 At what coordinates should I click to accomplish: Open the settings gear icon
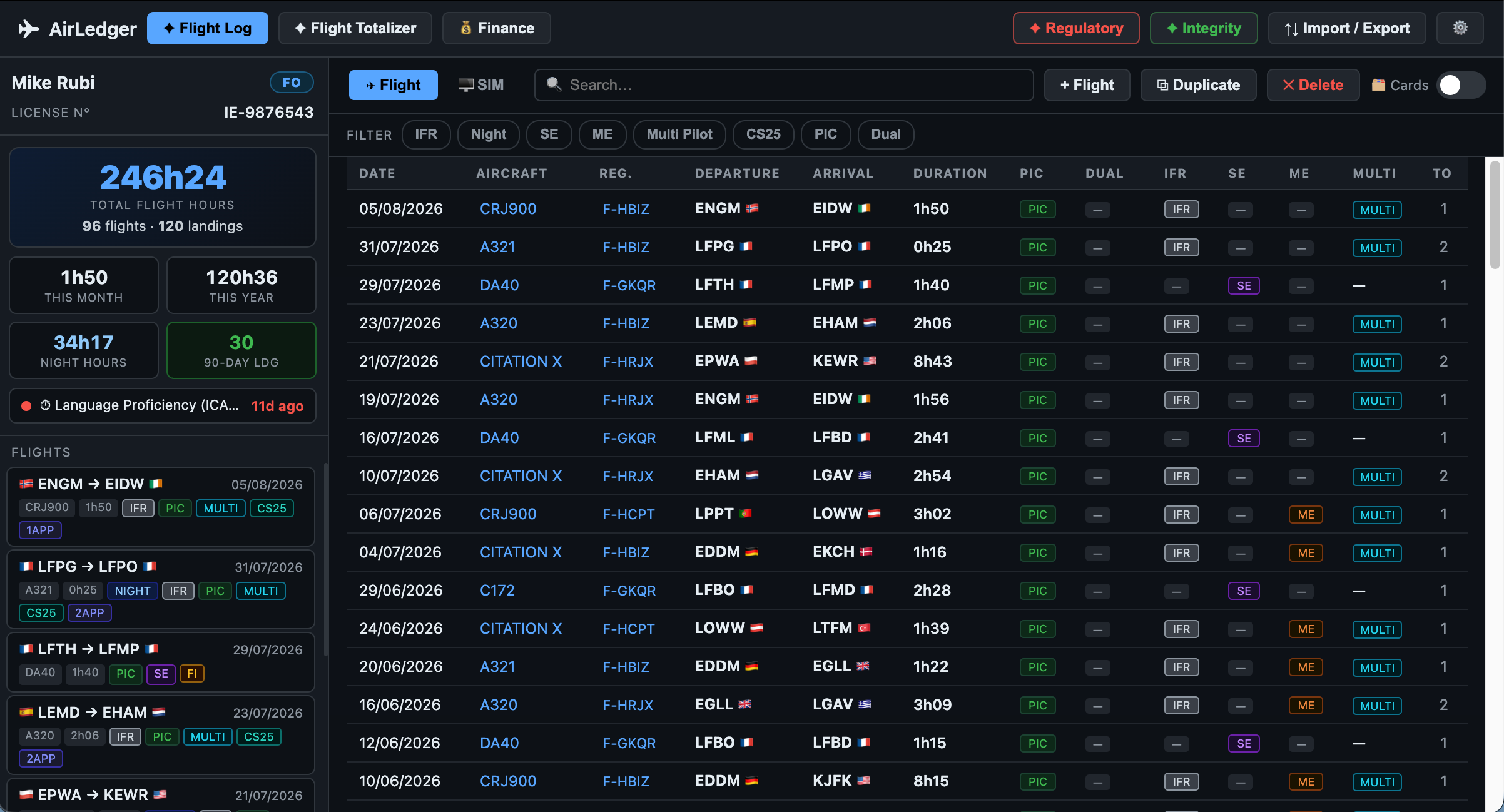(1460, 28)
